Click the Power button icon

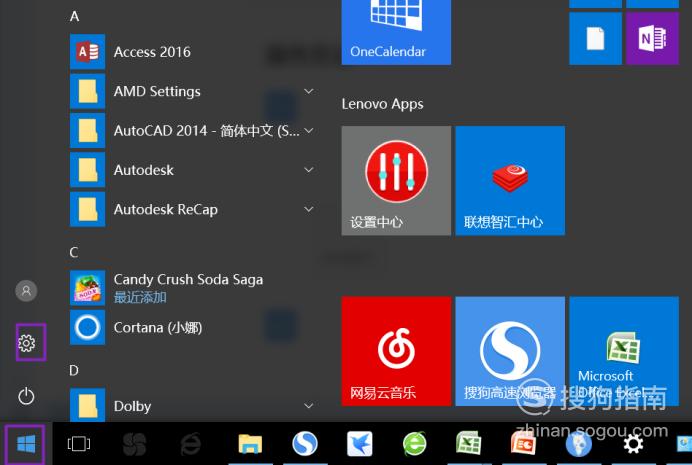tap(26, 396)
